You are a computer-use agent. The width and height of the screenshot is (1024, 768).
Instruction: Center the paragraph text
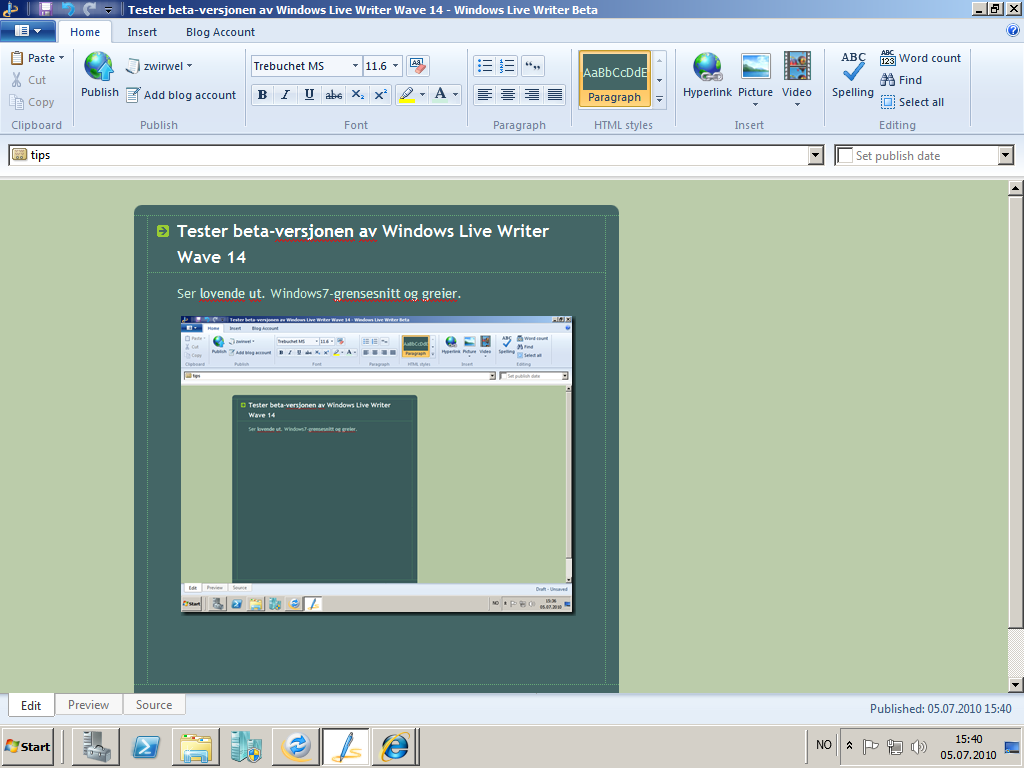pos(507,95)
